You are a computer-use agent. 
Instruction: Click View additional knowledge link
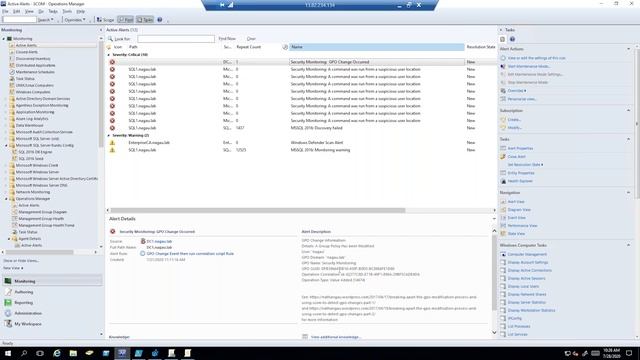tap(336, 337)
